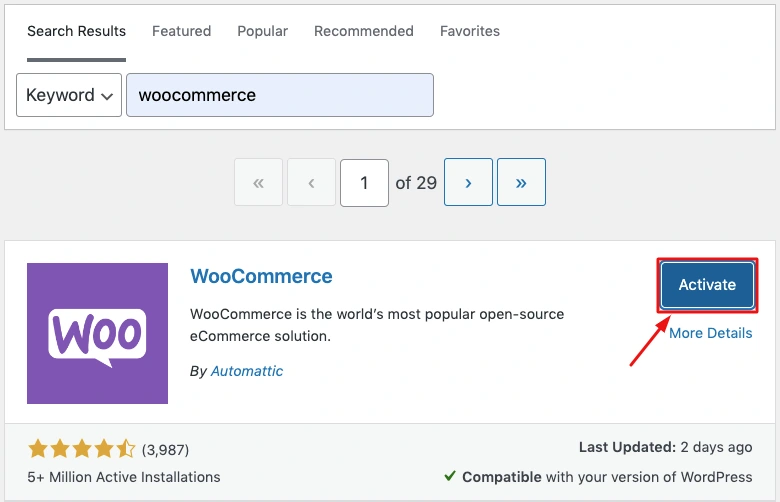Click the purple Woo logo thumbnail
The width and height of the screenshot is (780, 502).
[97, 333]
